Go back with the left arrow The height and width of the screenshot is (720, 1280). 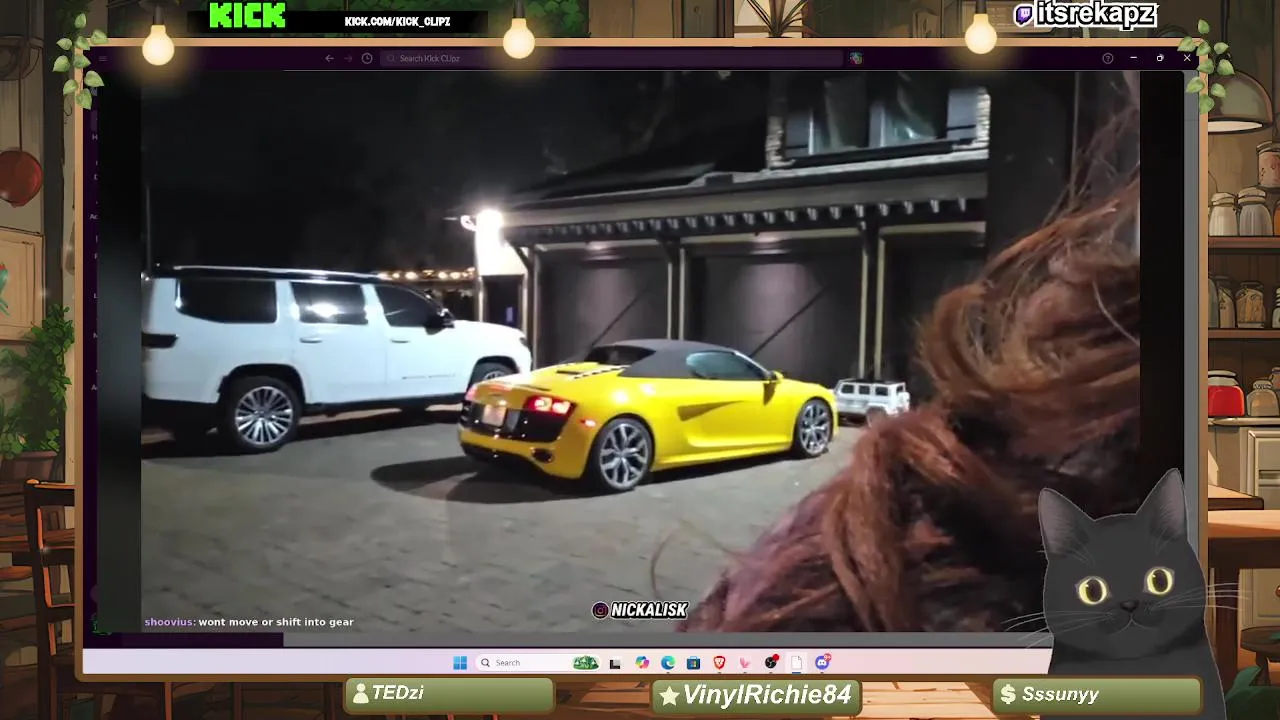coord(329,58)
